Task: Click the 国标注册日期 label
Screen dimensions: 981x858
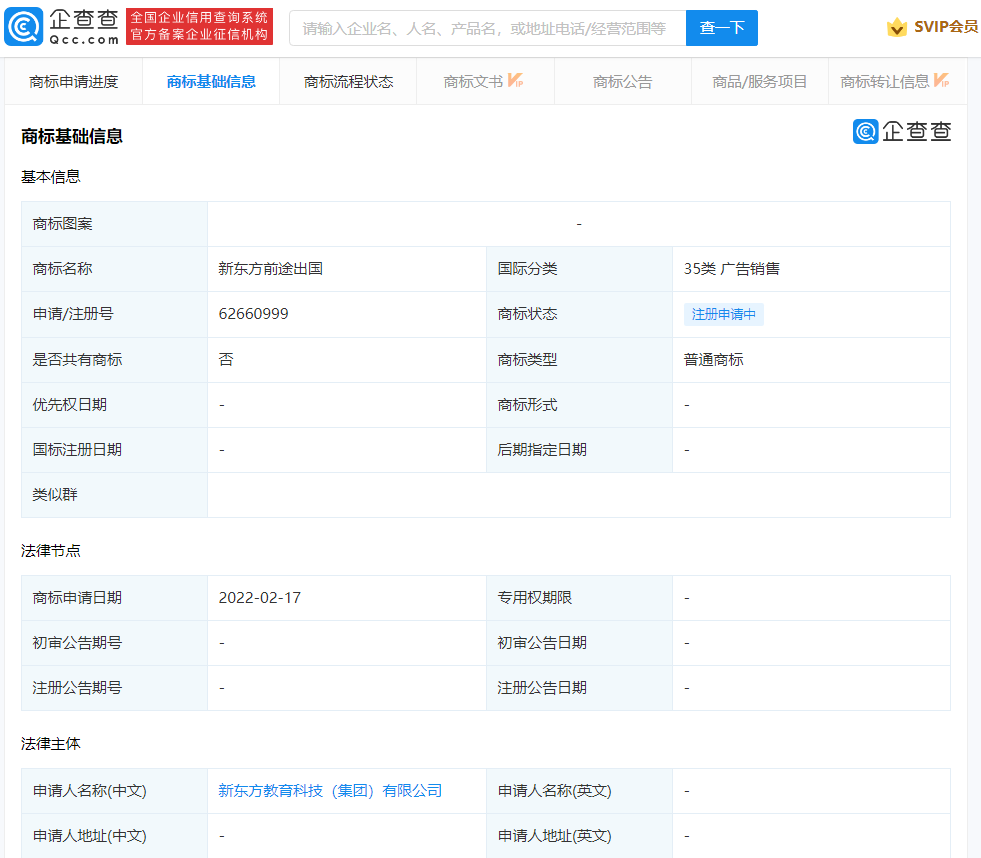Action: (77, 450)
